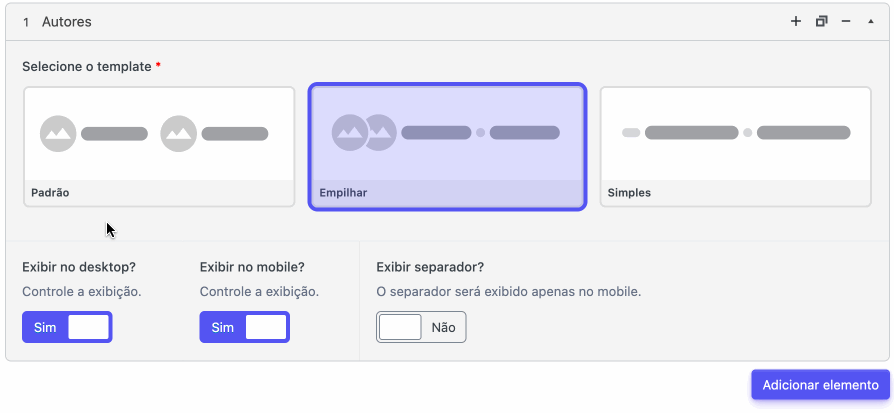894x413 pixels.
Task: Select the Padrão template
Action: tap(159, 147)
